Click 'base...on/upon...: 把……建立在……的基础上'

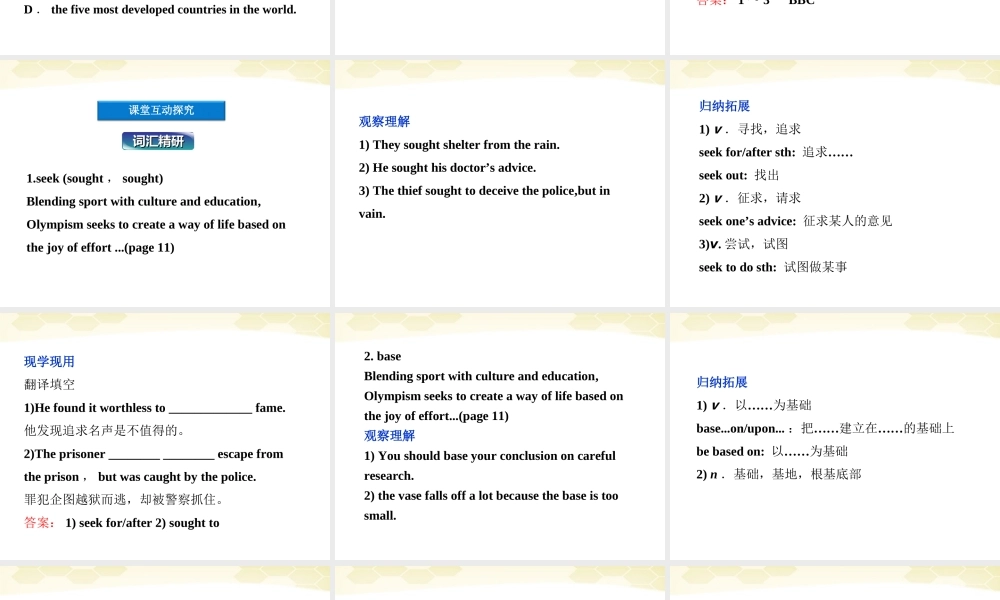coord(825,428)
